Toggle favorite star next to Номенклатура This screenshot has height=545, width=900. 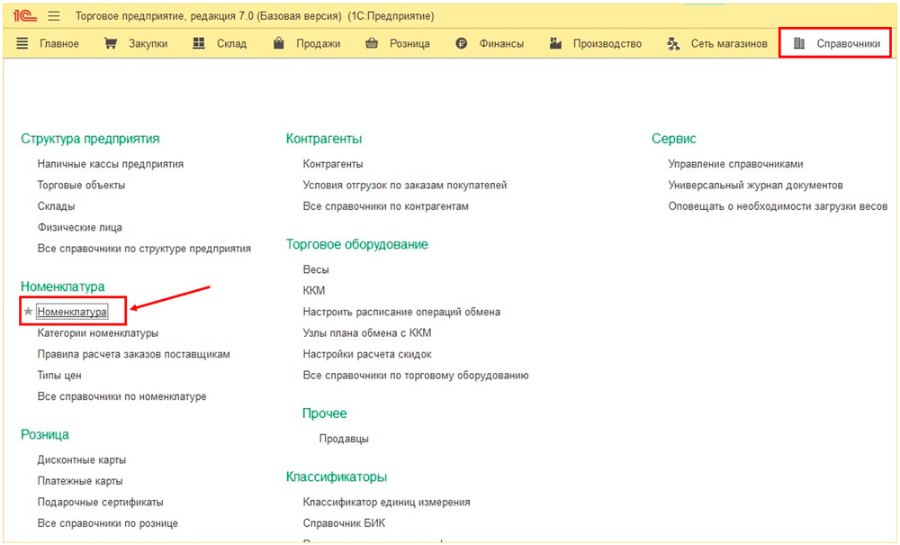point(28,312)
